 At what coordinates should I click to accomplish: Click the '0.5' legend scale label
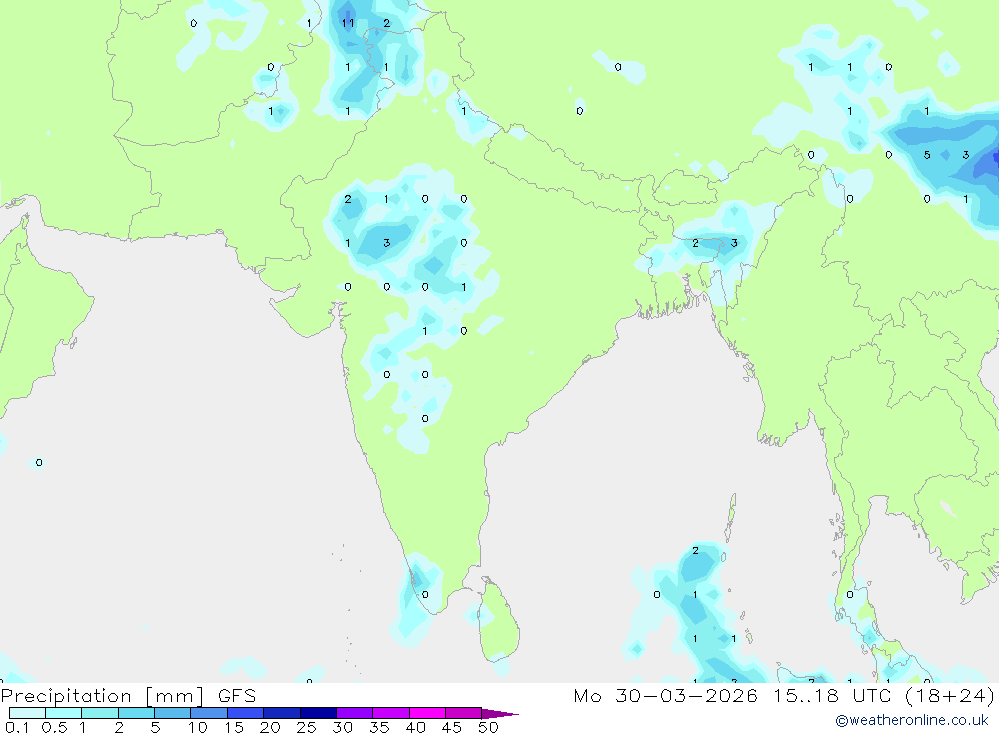coord(55,727)
